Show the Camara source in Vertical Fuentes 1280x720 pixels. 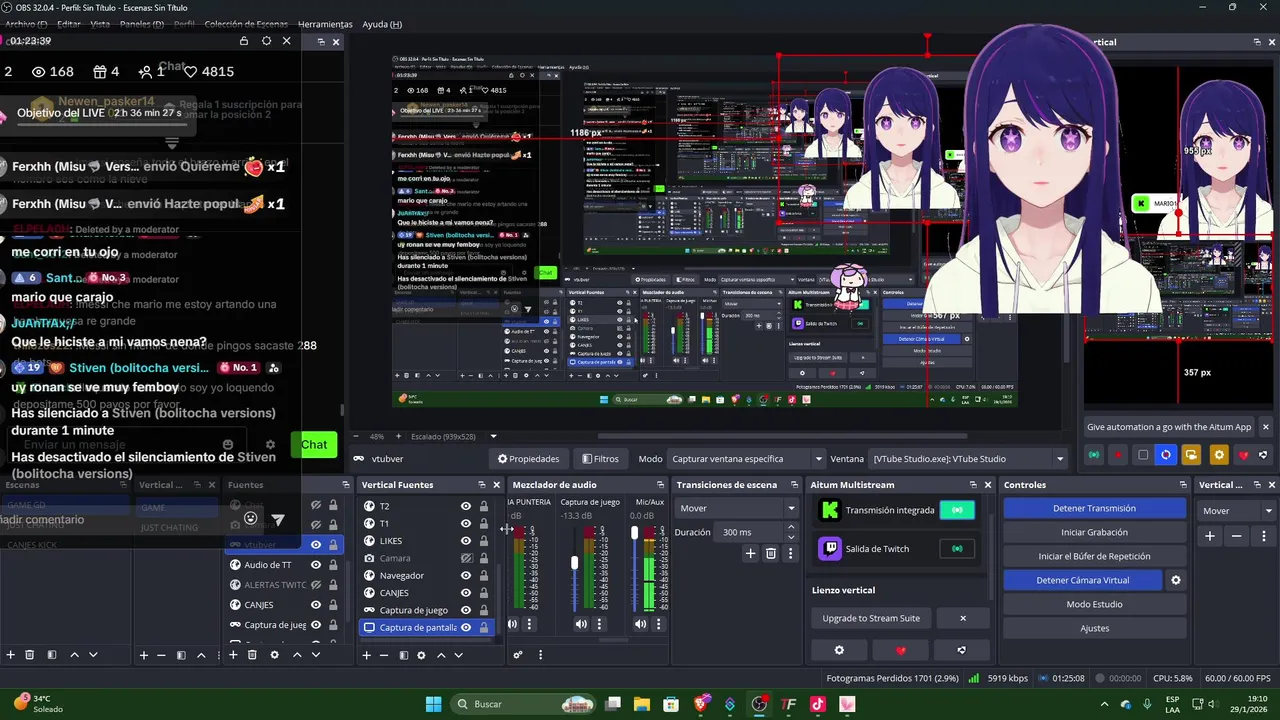466,558
